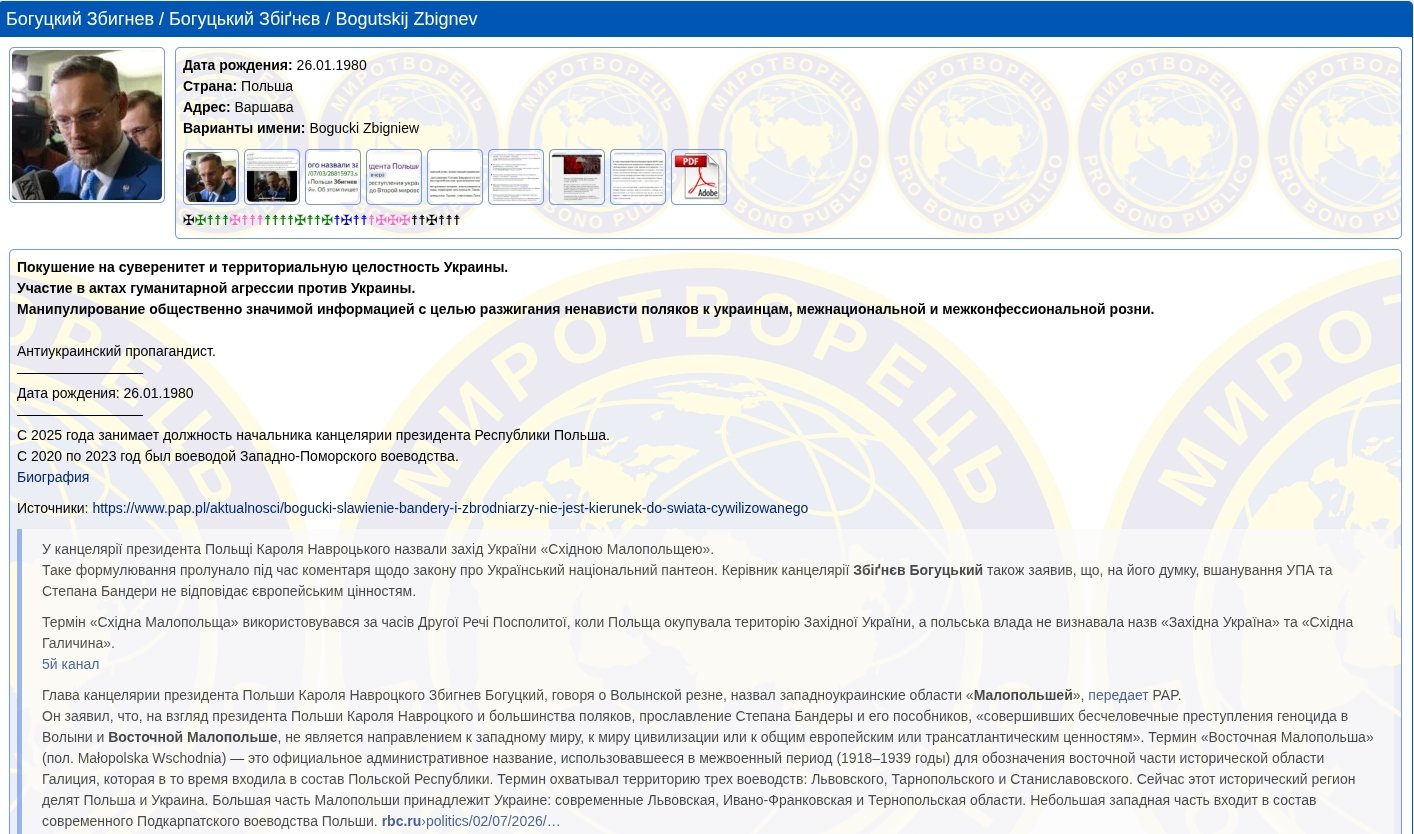Image resolution: width=1414 pixels, height=834 pixels.
Task: Open thumbnail with text 'дента Польши'
Action: 394,177
